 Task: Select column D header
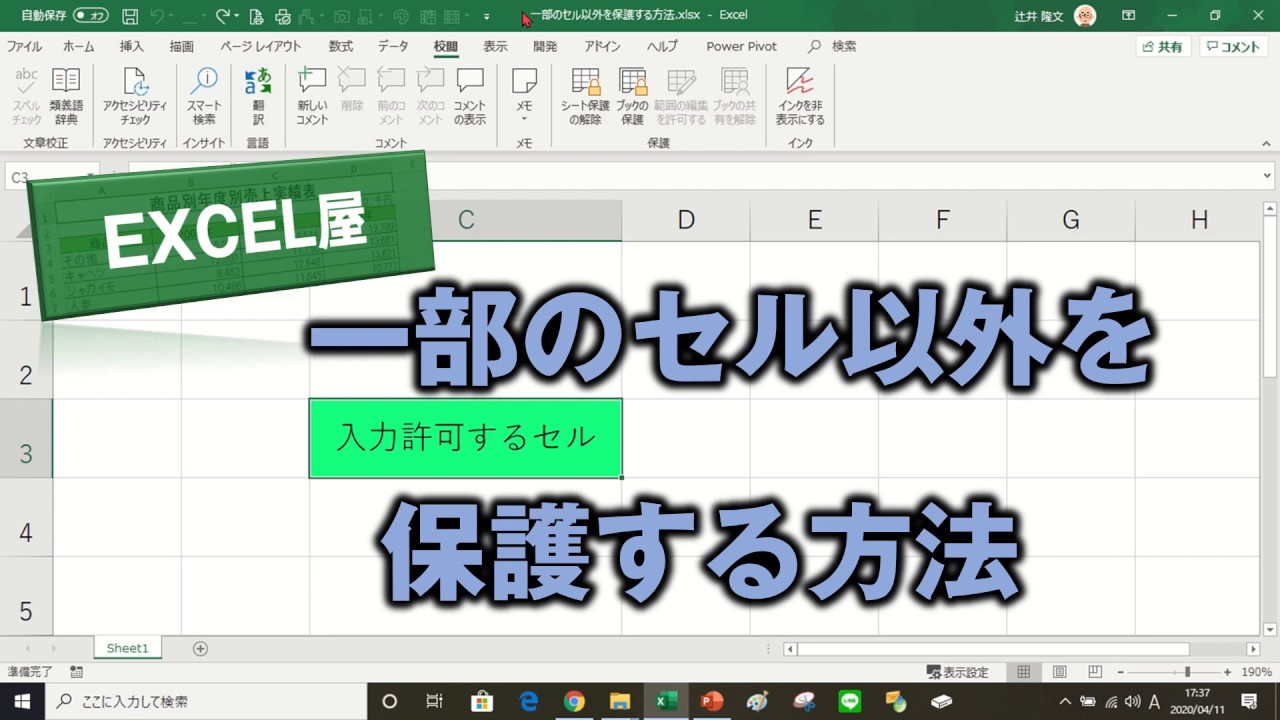click(685, 220)
